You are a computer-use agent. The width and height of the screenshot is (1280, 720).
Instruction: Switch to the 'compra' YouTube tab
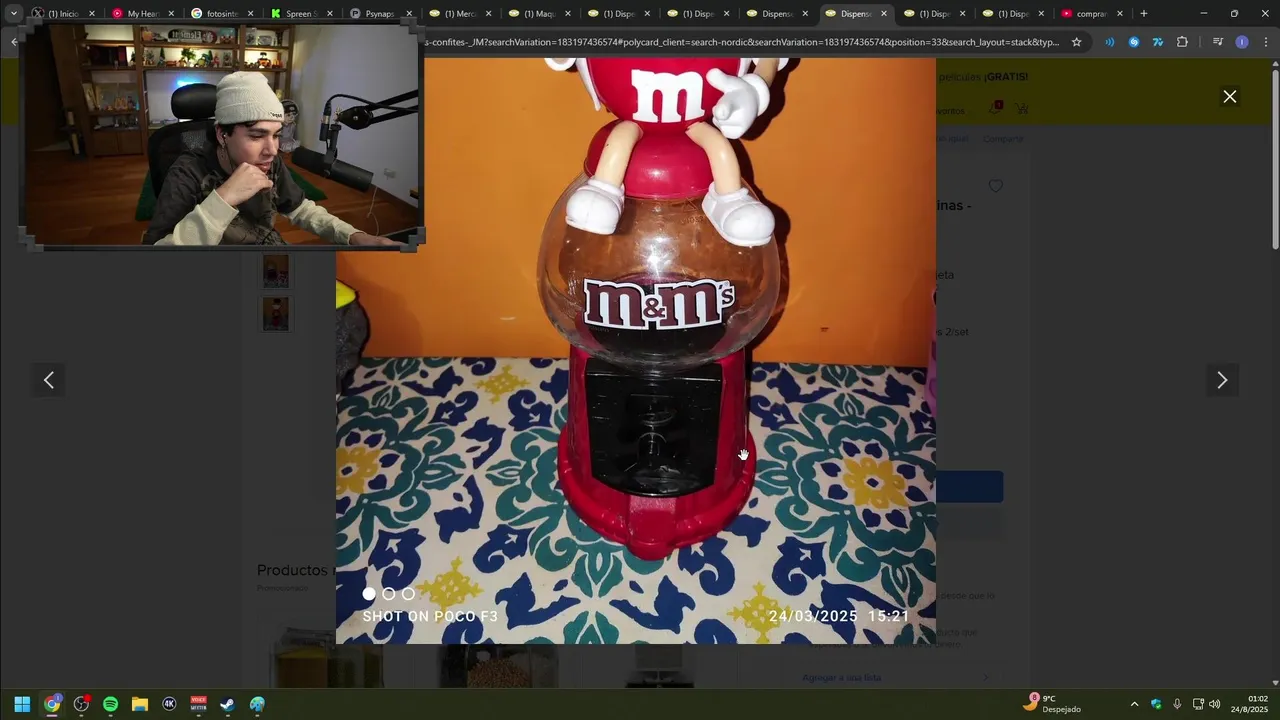pyautogui.click(x=1090, y=14)
